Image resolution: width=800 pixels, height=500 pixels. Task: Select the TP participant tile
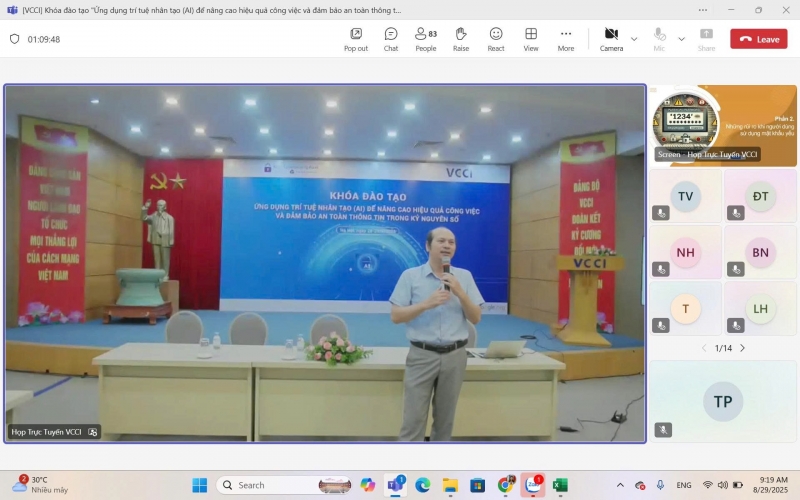(x=723, y=401)
